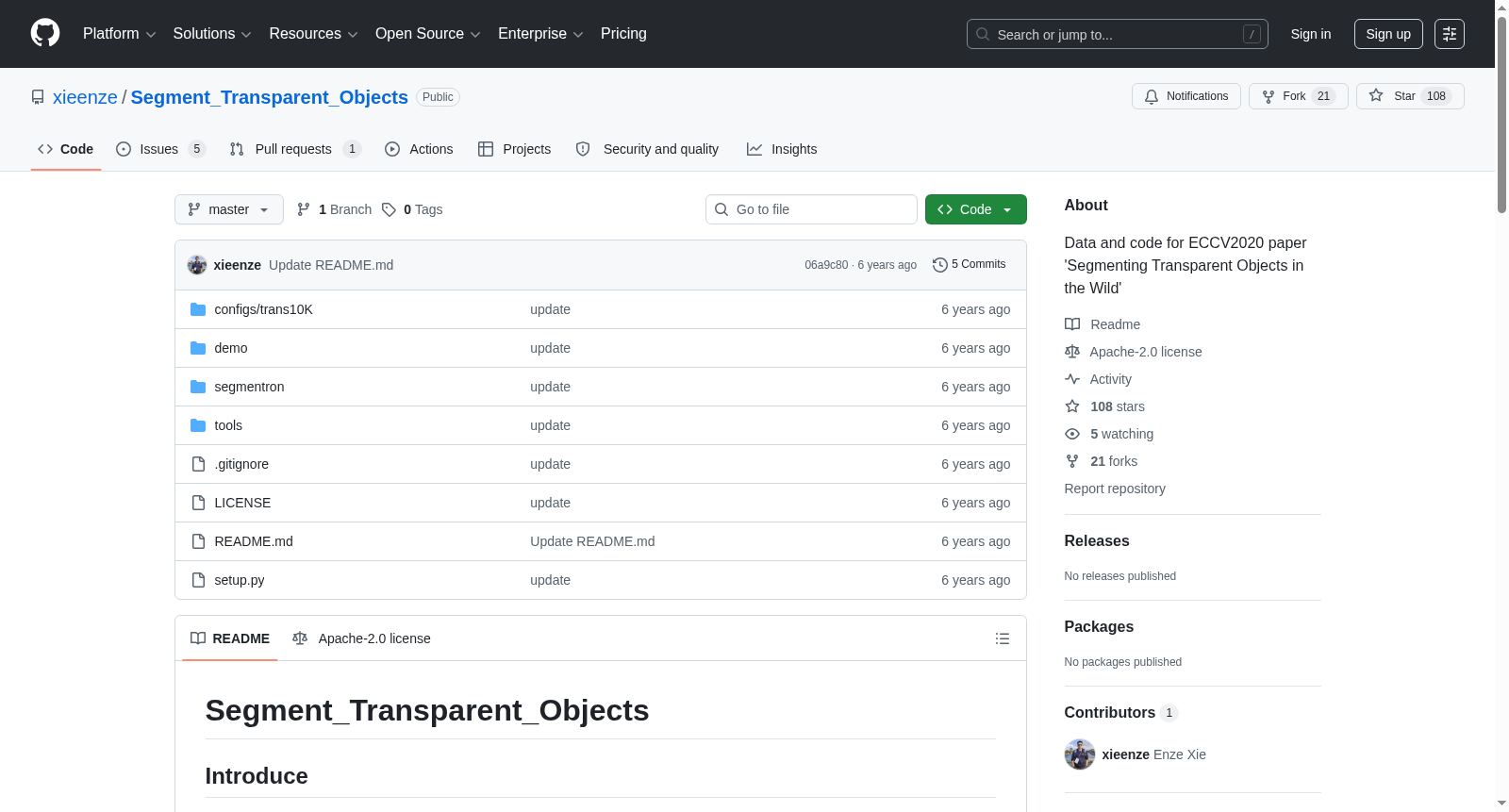The height and width of the screenshot is (812, 1509).
Task: Open the Packages heading link
Action: 1099,626
